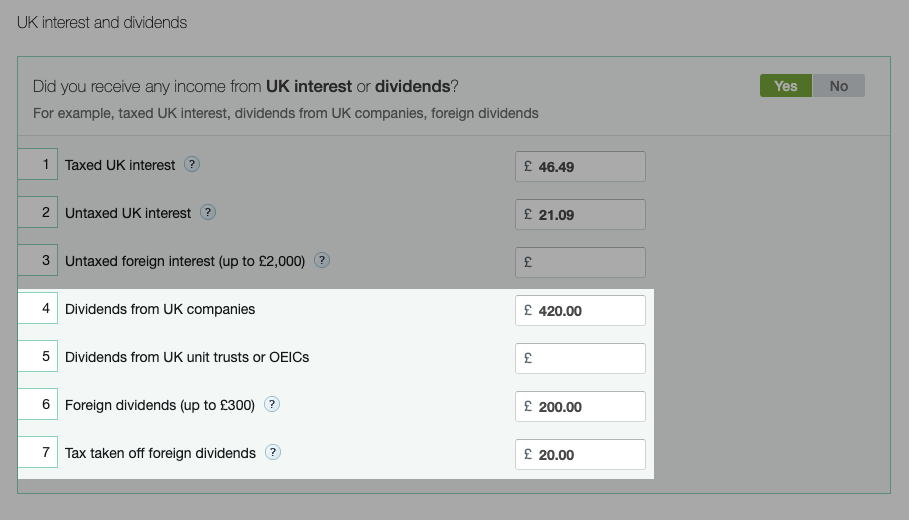
Task: Select row number 5 box
Action: tap(38, 356)
